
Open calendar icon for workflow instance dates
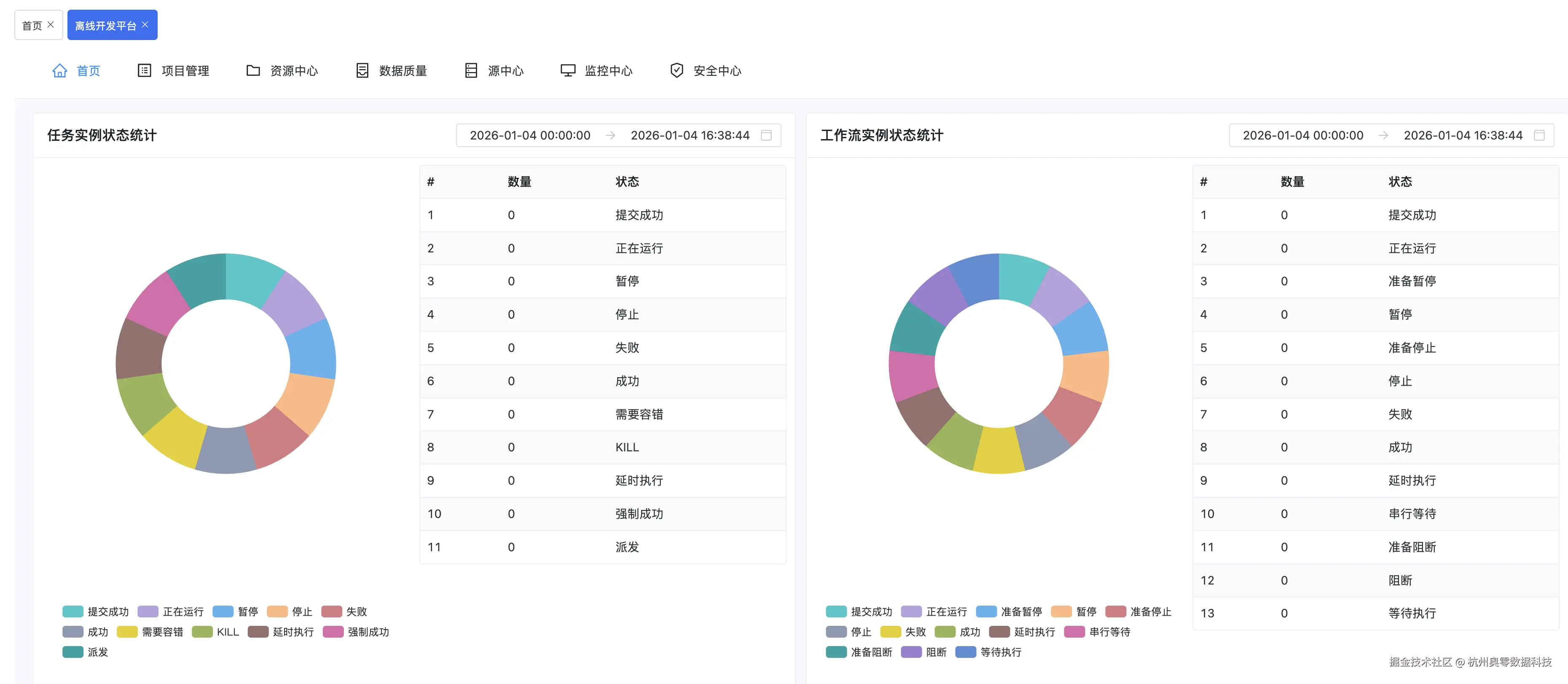[x=1539, y=135]
